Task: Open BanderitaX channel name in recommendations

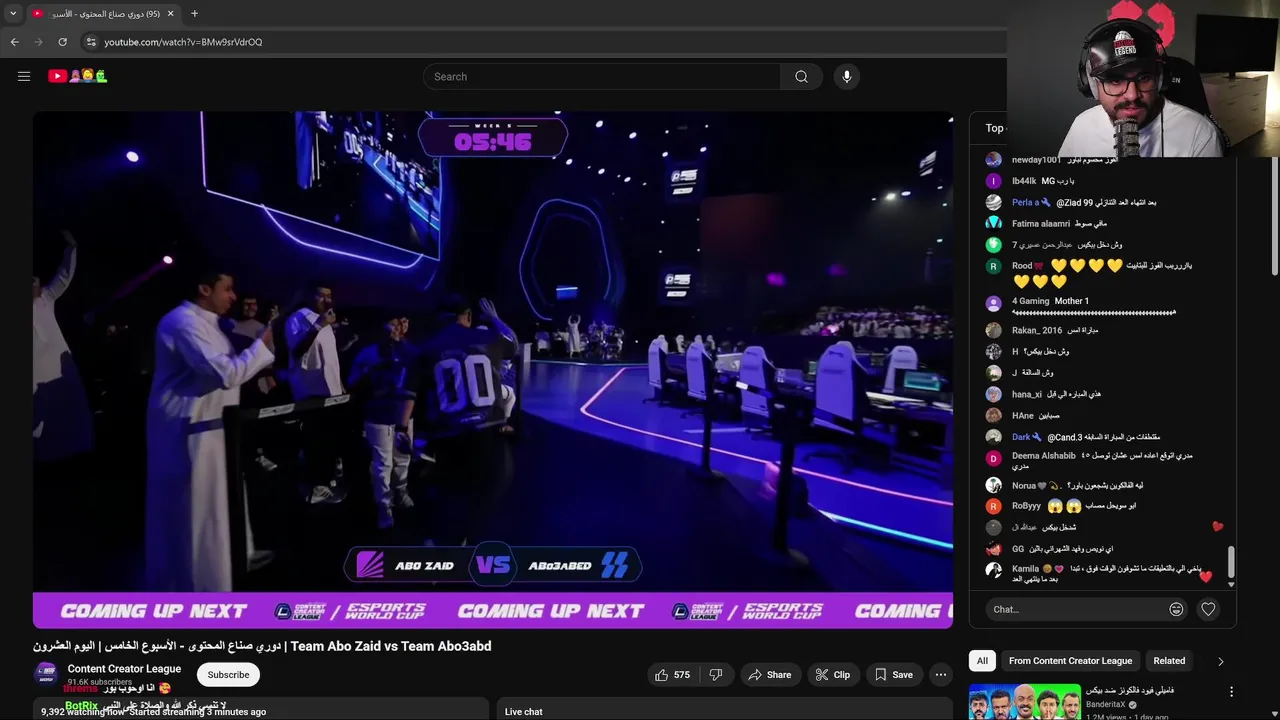Action: (1106, 704)
